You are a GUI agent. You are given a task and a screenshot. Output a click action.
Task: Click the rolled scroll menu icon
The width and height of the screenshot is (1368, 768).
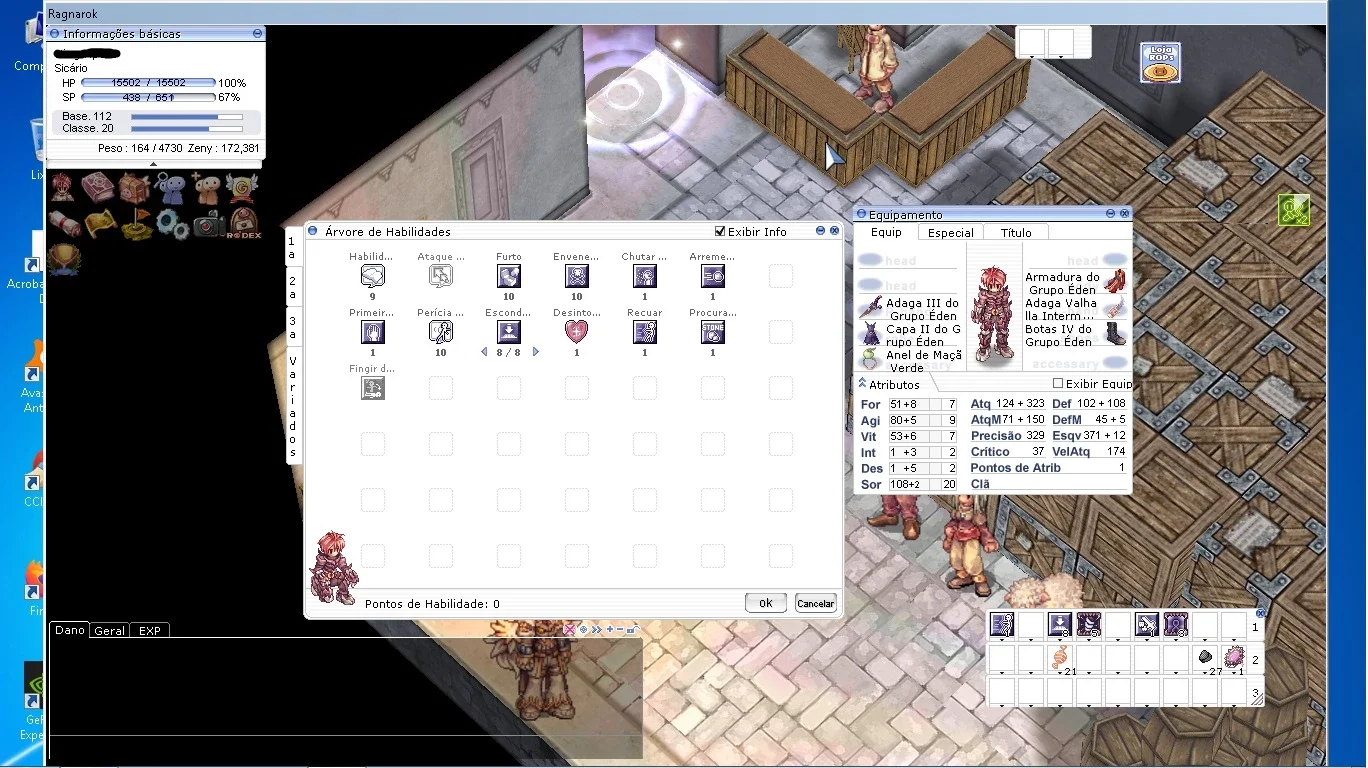(x=63, y=222)
